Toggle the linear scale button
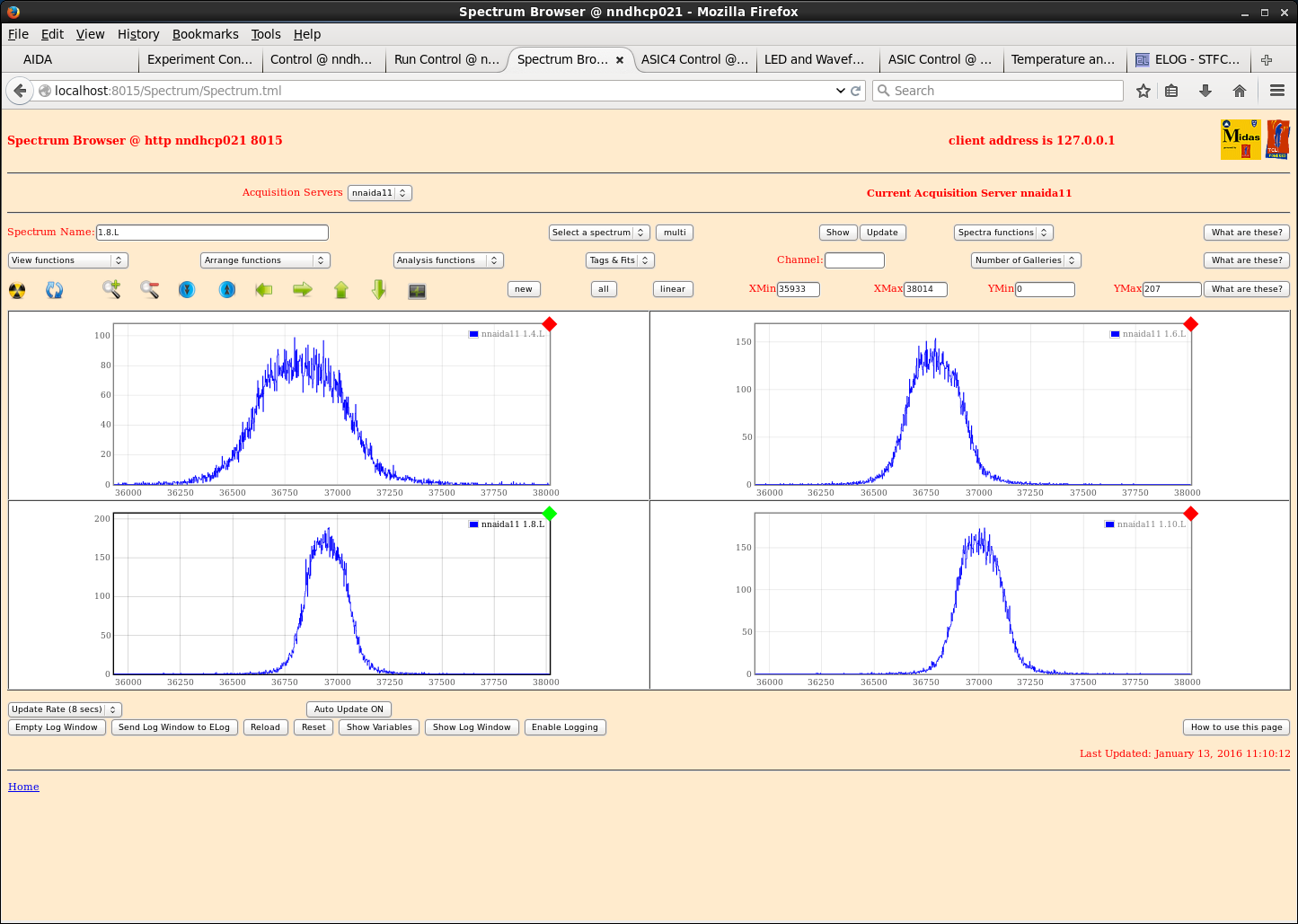This screenshot has height=924, width=1298. tap(672, 289)
